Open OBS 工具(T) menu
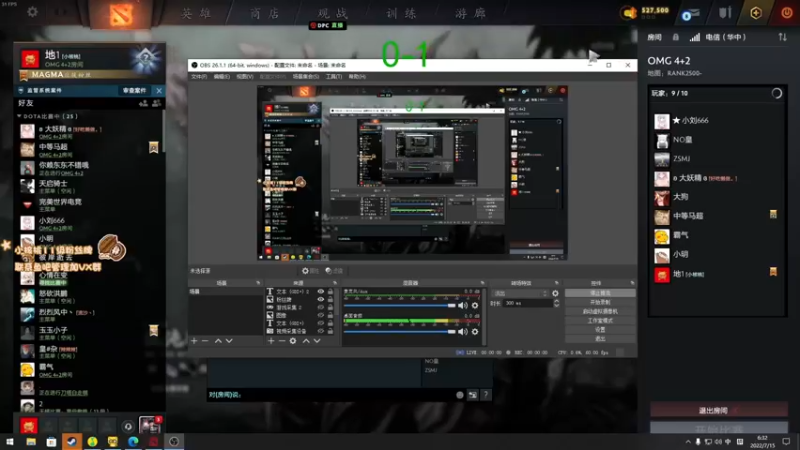 click(x=334, y=77)
